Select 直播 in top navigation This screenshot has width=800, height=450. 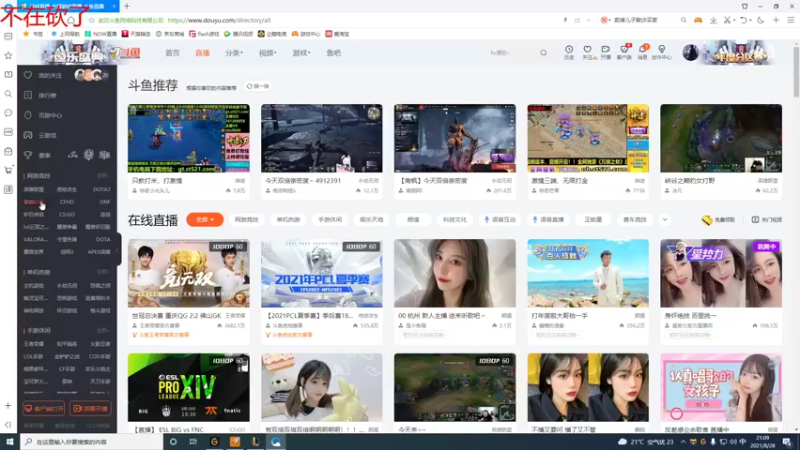[203, 53]
